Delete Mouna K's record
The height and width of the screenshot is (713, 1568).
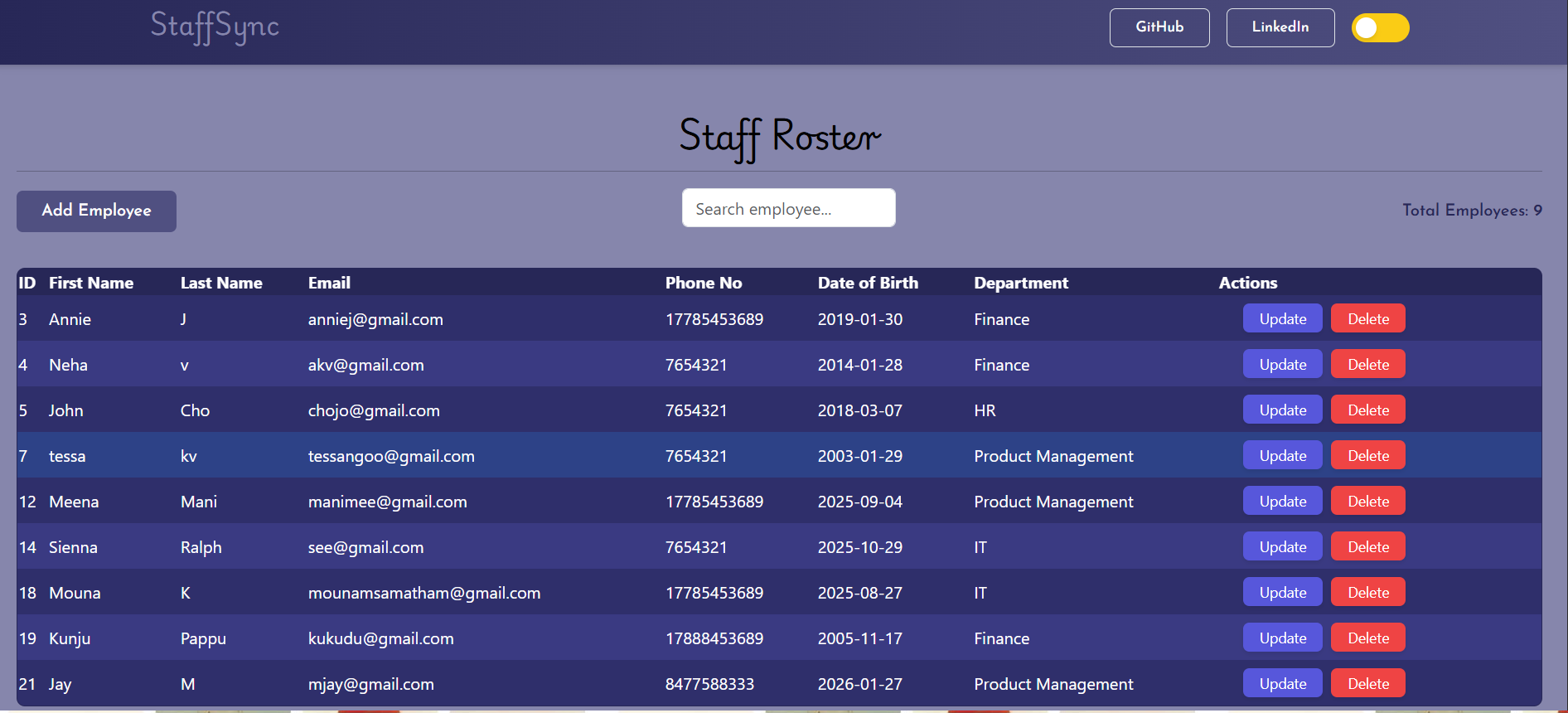coord(1367,593)
